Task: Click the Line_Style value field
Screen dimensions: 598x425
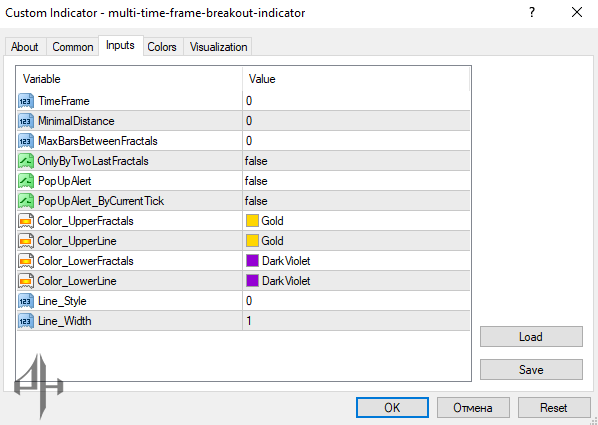Action: (356, 301)
